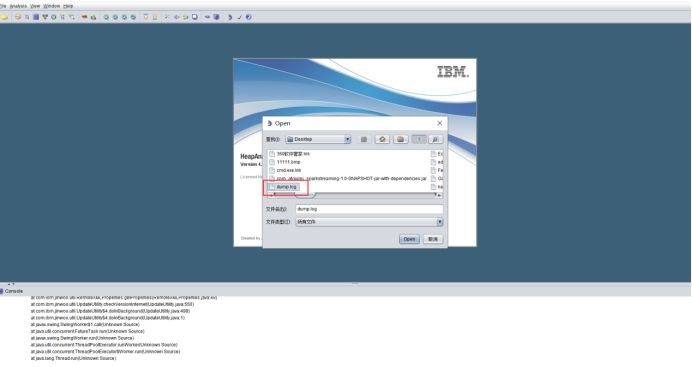692x367 pixels.
Task: Click the Open button
Action: 409,239
